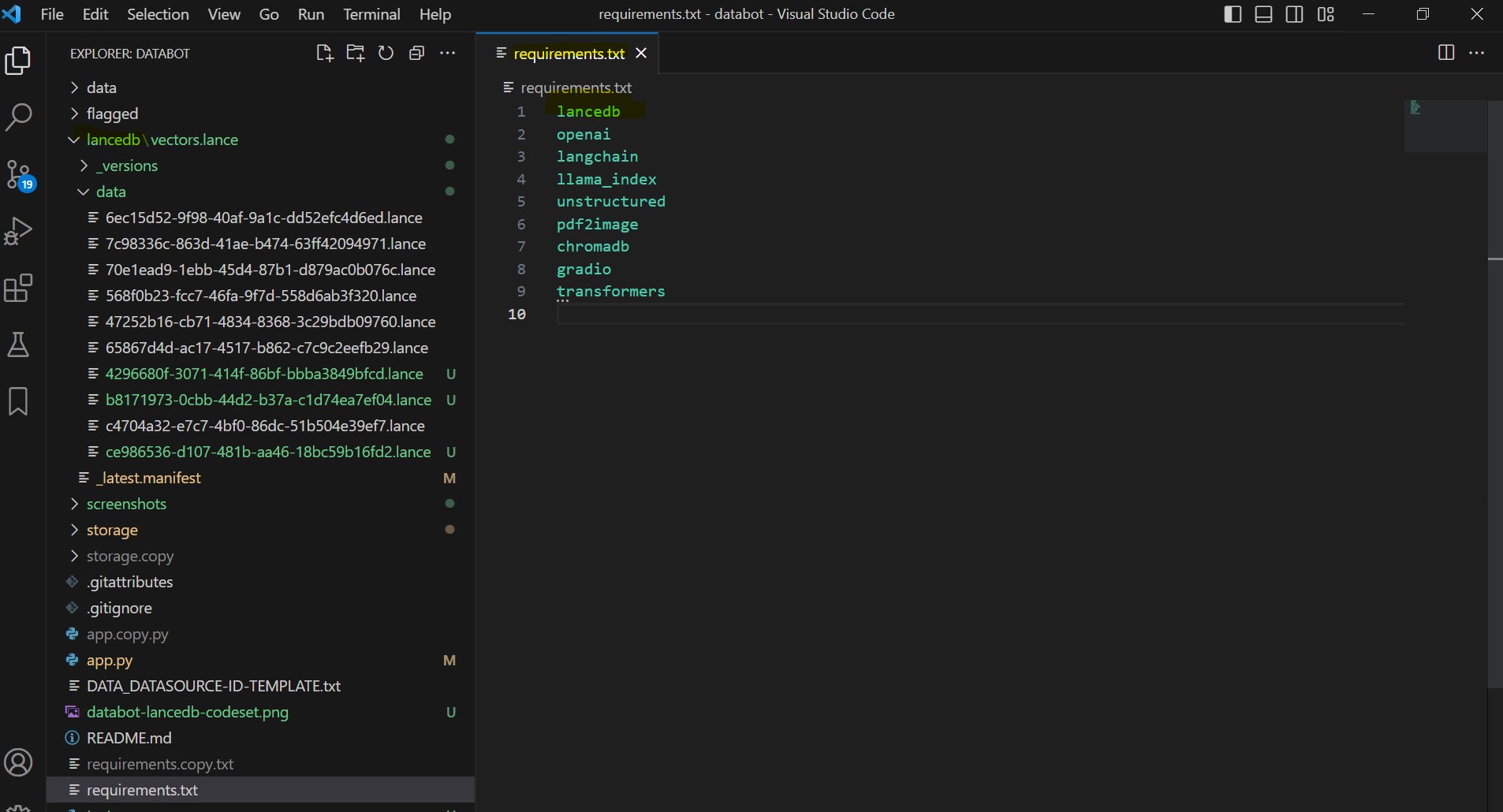
Task: Open editor more actions menu
Action: tap(1477, 53)
